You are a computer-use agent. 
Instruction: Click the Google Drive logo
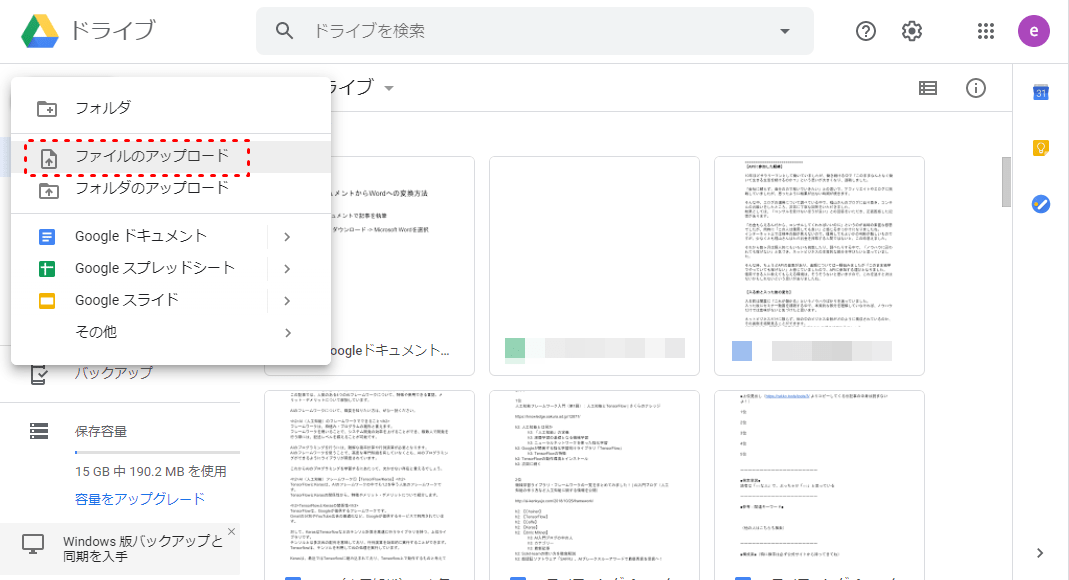pos(40,31)
